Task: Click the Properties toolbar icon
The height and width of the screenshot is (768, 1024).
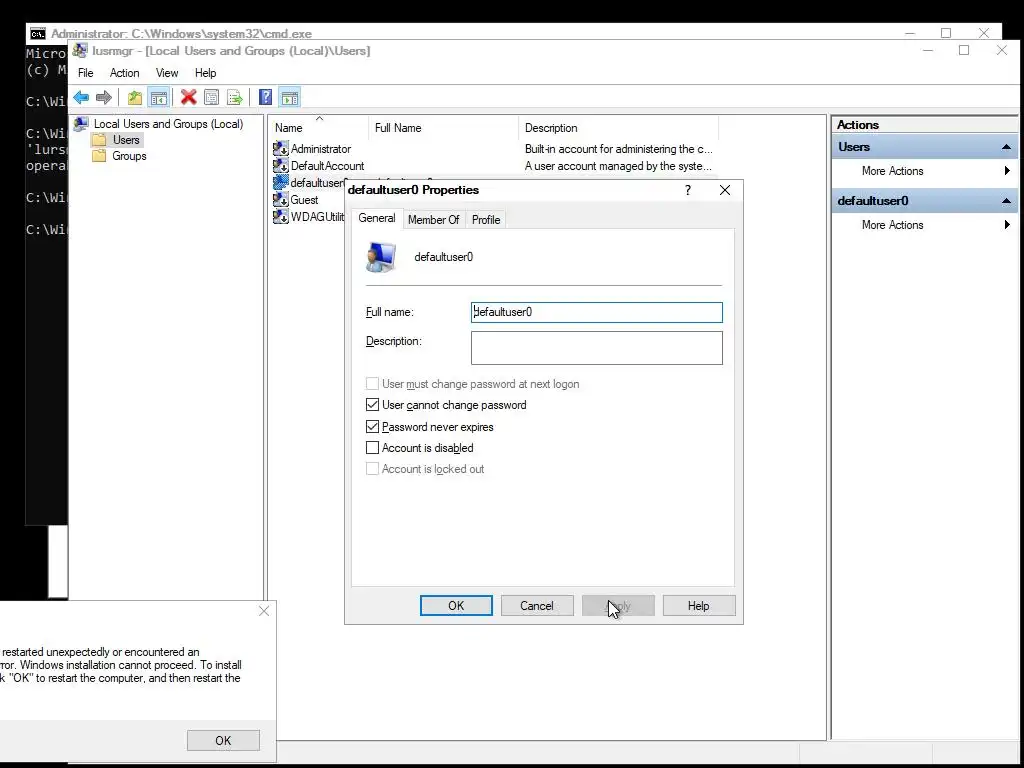Action: tap(212, 98)
